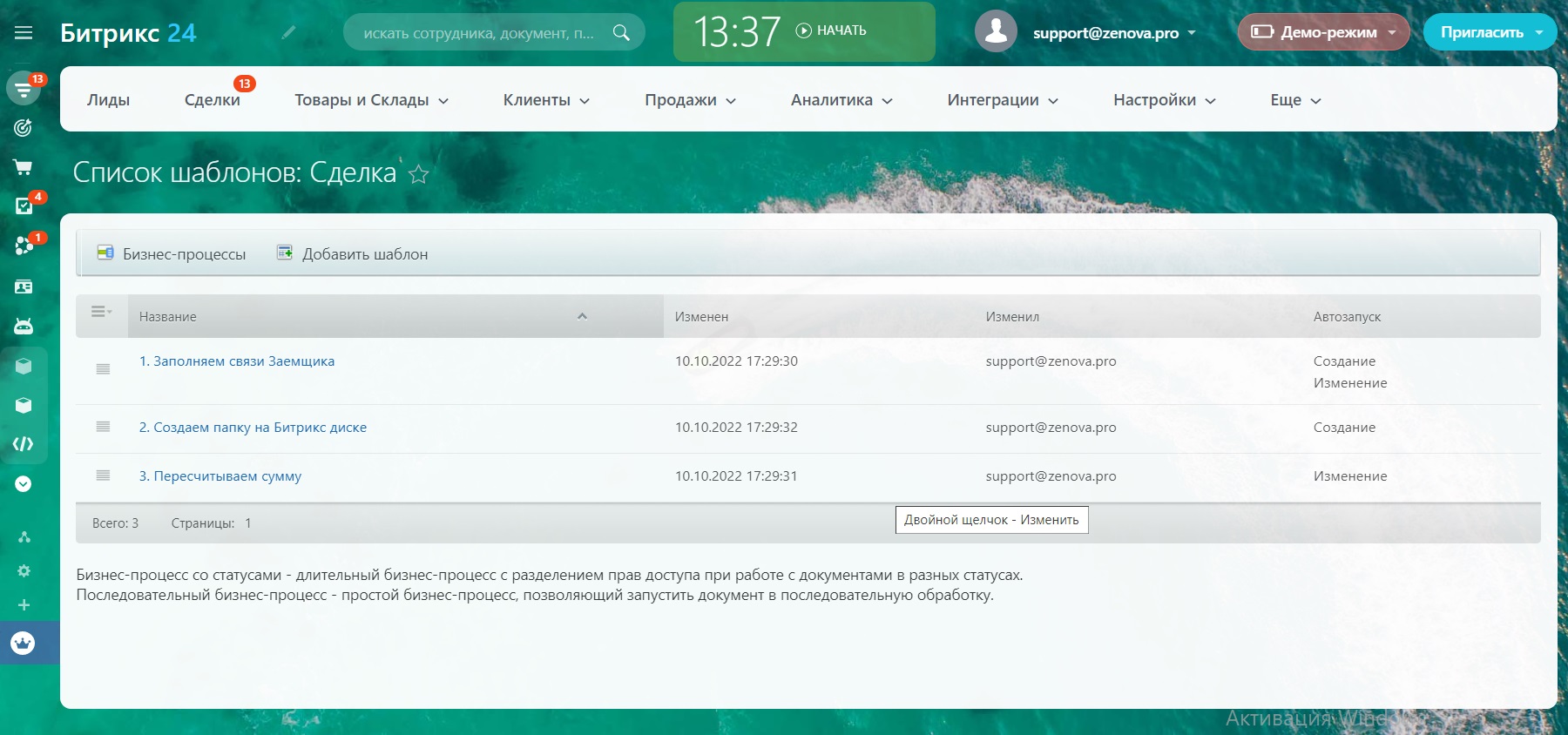1568x735 pixels.
Task: Switch to the Лиды tab
Action: (108, 100)
